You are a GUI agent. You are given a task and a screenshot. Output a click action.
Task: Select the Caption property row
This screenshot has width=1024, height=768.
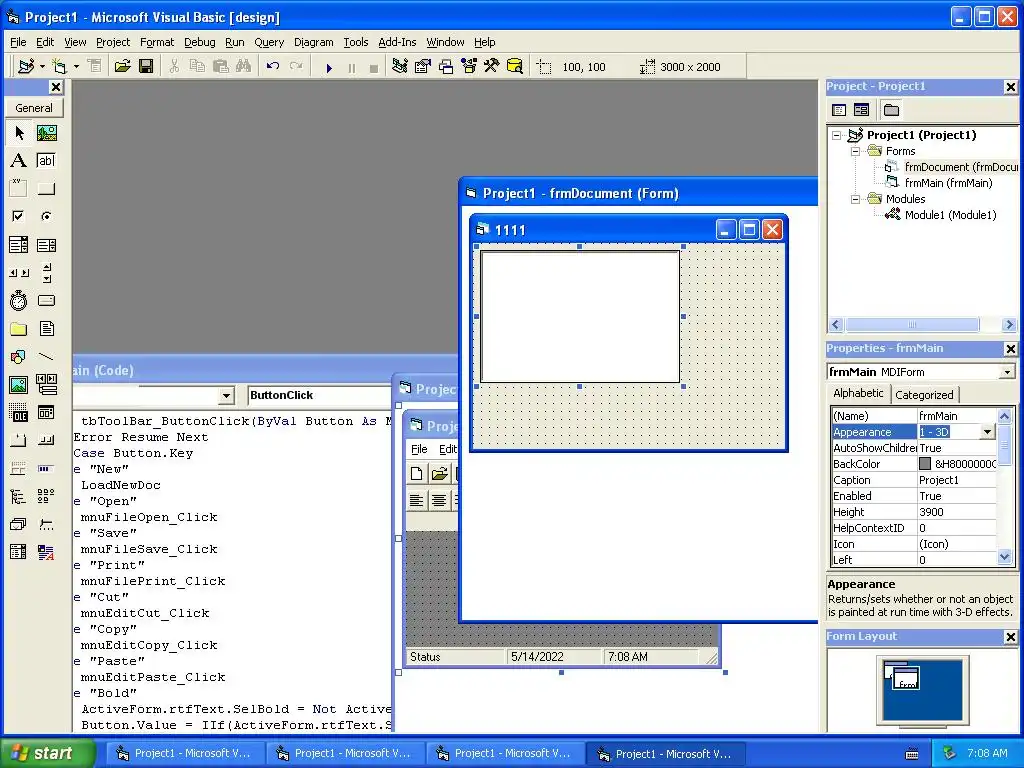914,480
